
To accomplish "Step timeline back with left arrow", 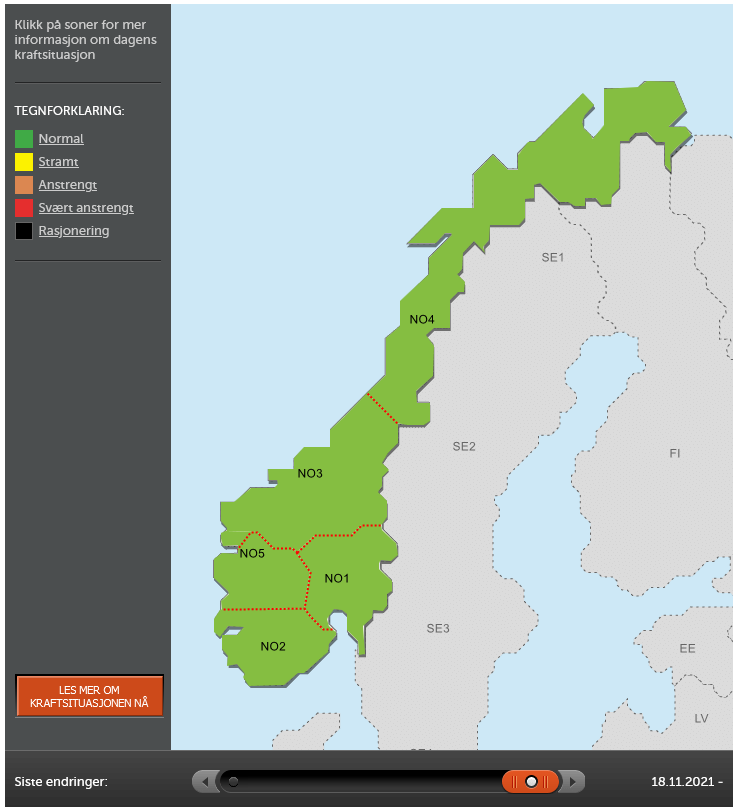I will (x=206, y=782).
